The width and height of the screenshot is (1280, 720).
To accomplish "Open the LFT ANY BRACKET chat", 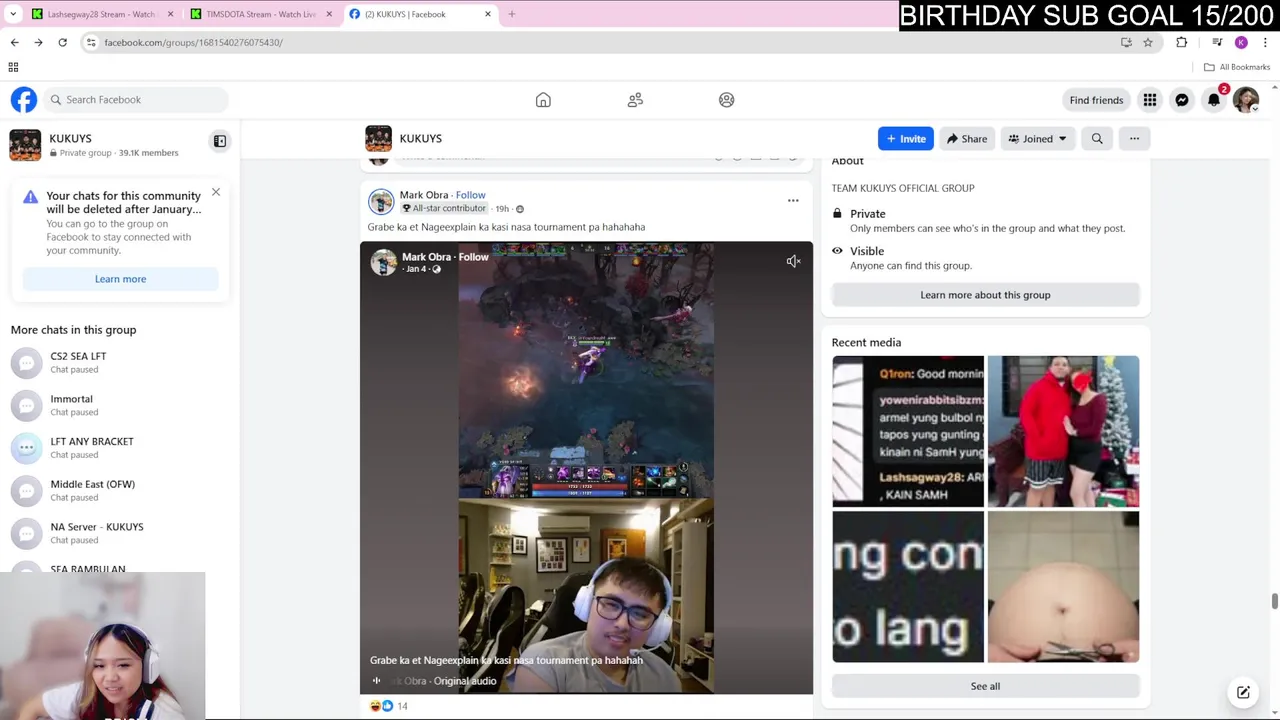I will click(x=120, y=448).
